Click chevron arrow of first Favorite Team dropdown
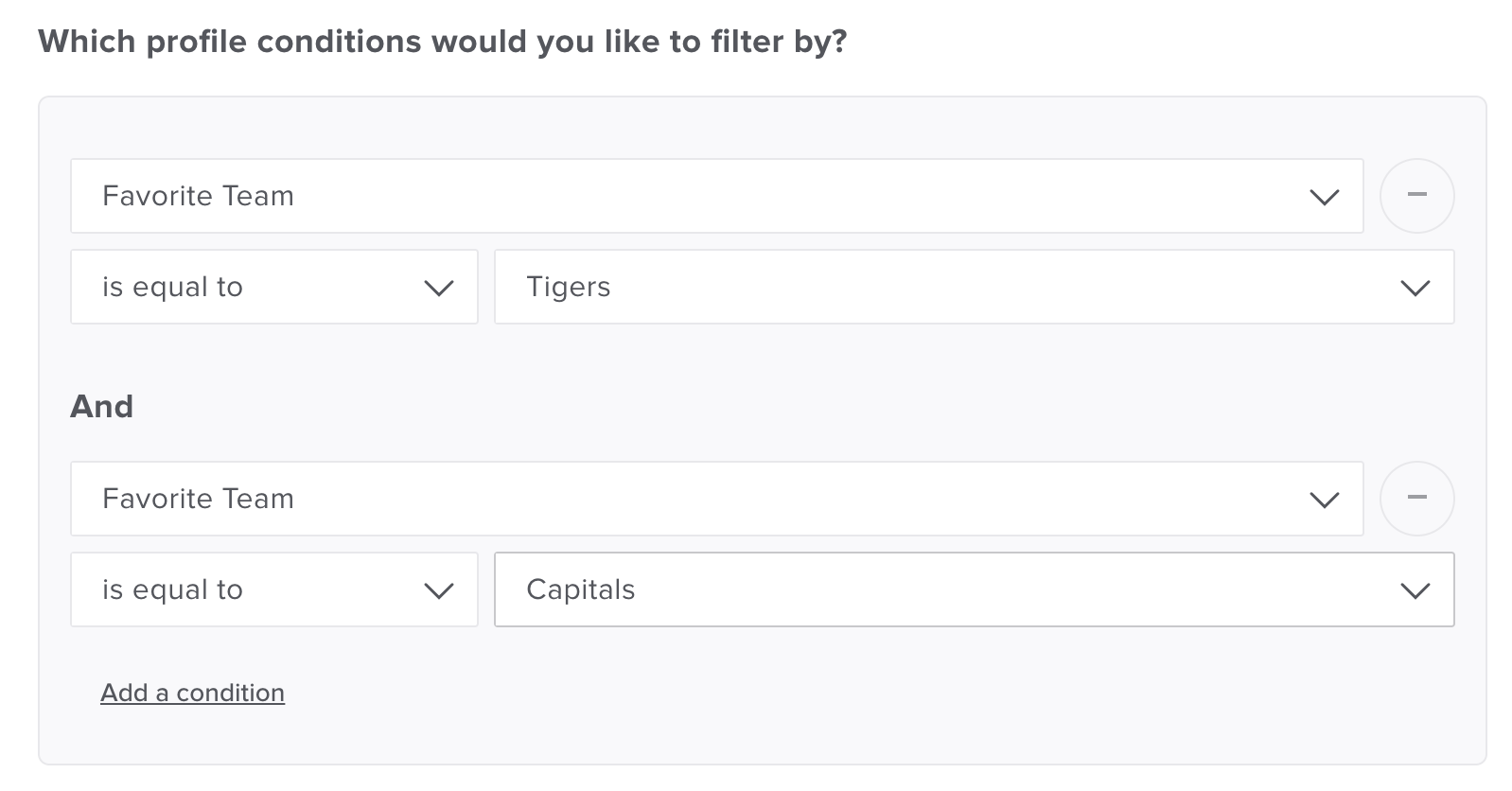The width and height of the screenshot is (1512, 791). click(1324, 197)
